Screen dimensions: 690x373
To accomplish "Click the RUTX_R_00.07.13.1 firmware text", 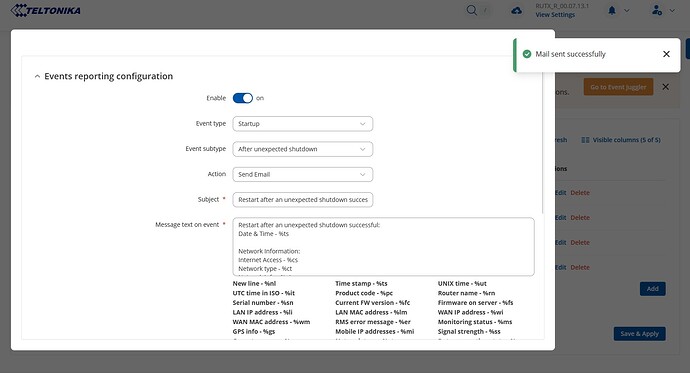I will pos(562,6).
